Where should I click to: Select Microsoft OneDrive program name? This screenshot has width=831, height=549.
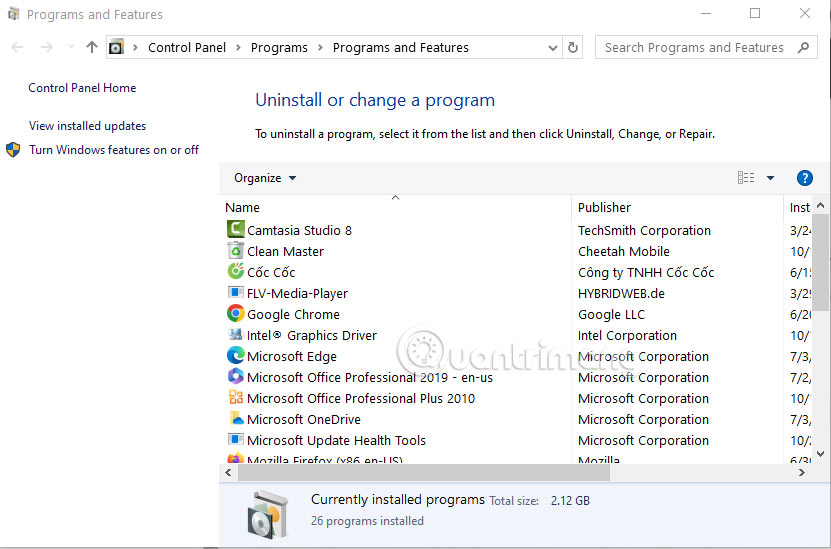(304, 419)
